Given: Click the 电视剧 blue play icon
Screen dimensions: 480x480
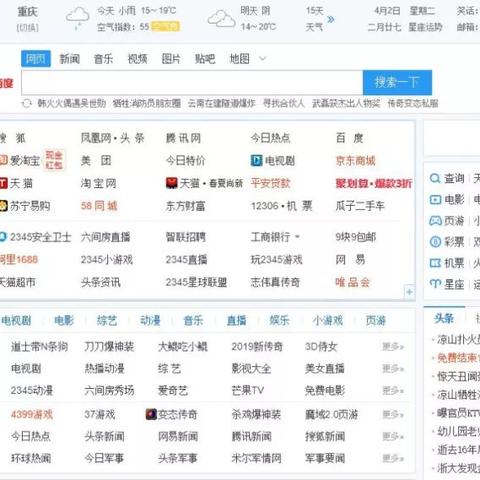Looking at the screenshot, I should click(256, 161).
